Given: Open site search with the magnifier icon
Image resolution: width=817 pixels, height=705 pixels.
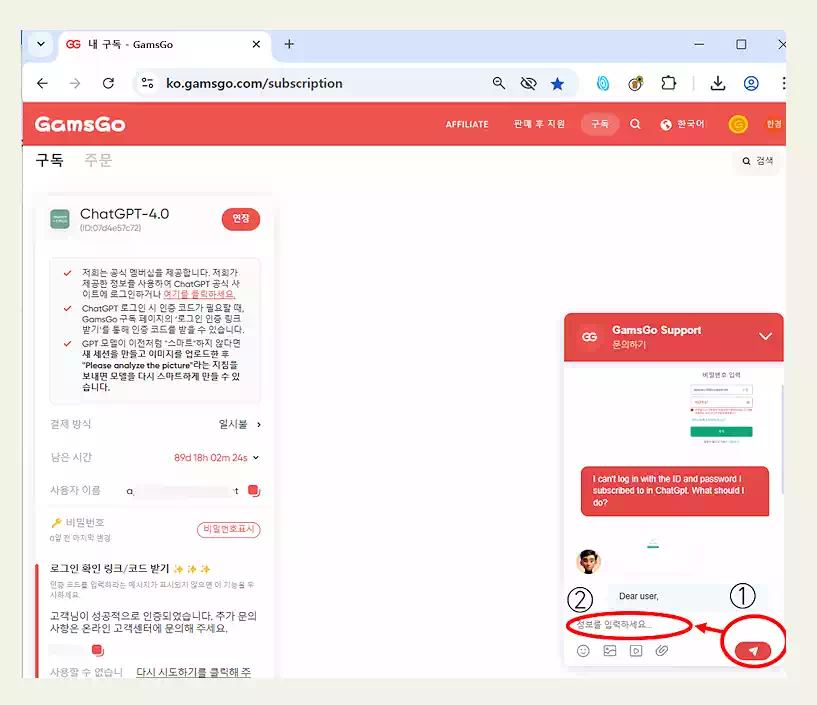Looking at the screenshot, I should pyautogui.click(x=635, y=124).
